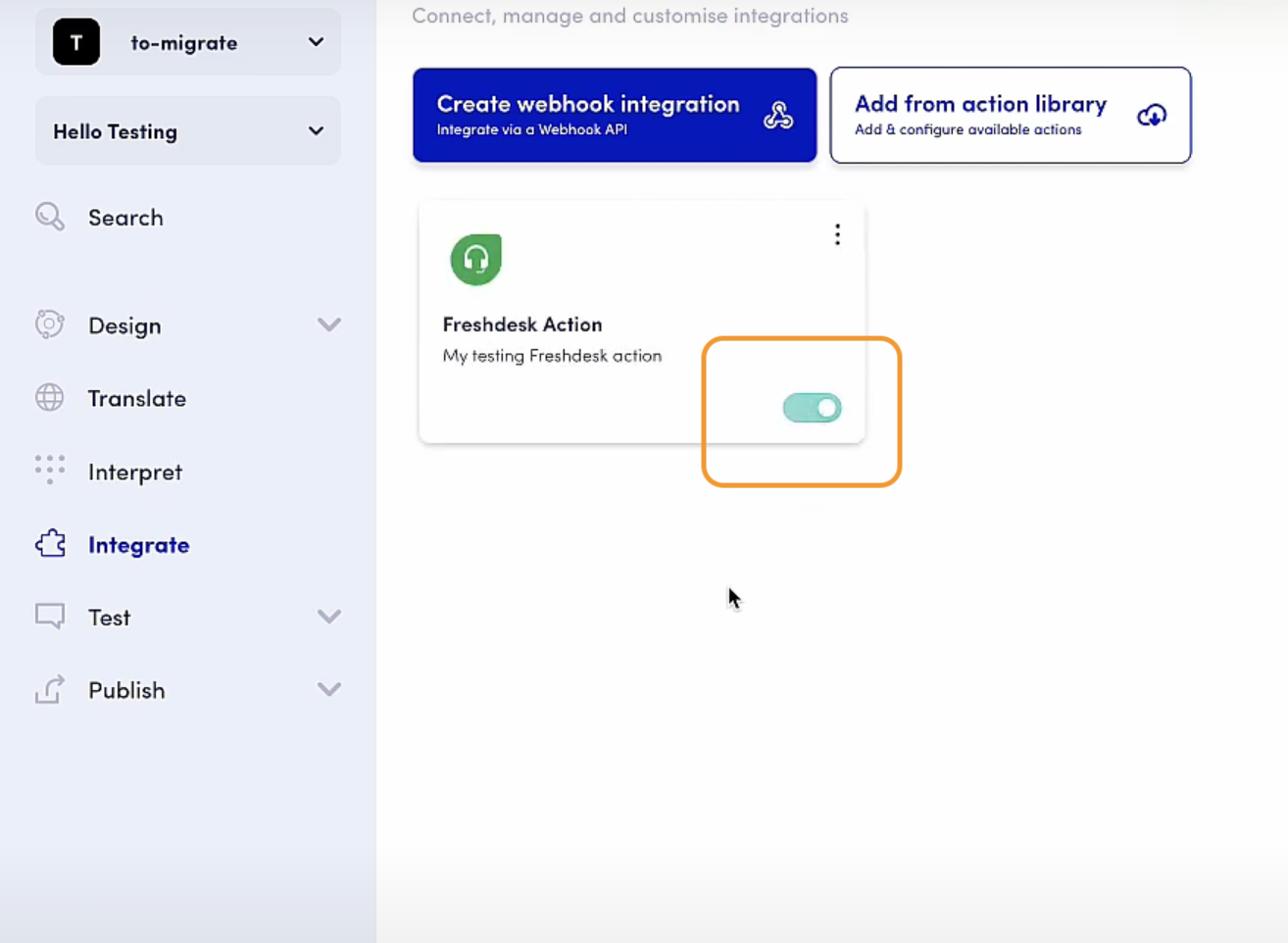Go to Translate in the sidebar

tap(136, 398)
